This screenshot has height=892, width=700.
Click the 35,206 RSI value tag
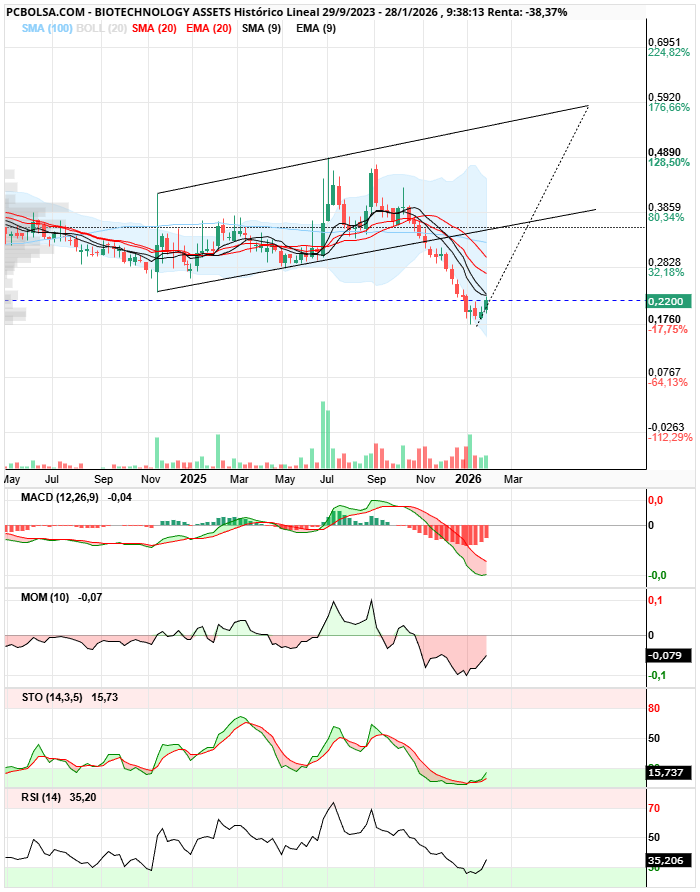[665, 859]
